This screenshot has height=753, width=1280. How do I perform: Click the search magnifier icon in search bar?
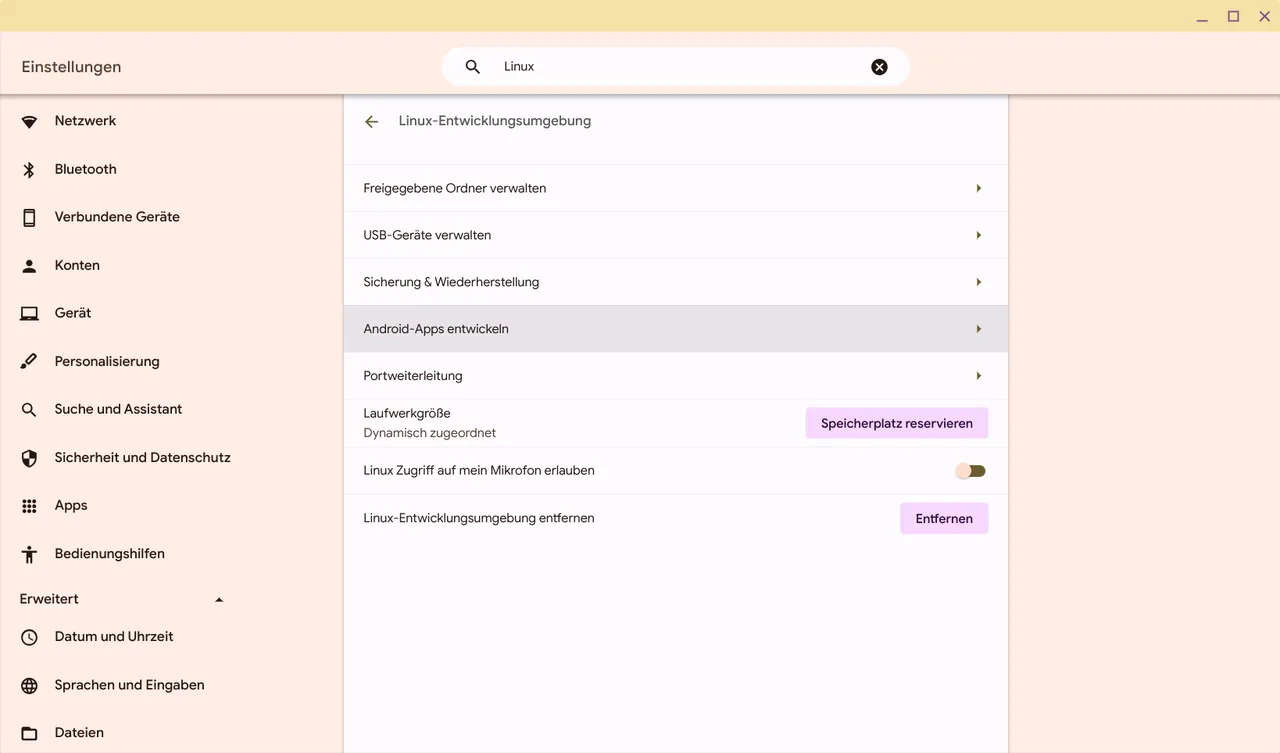pos(473,67)
